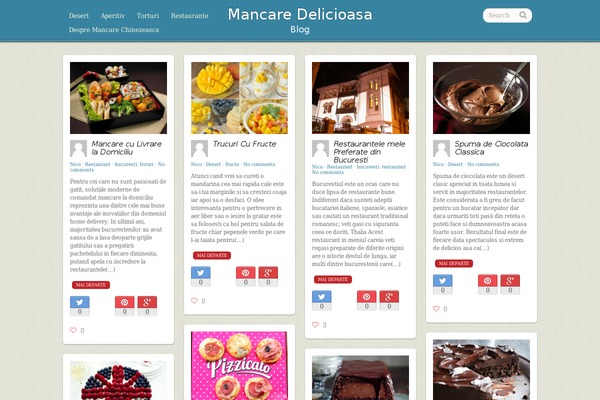Open the Restaurante menu item
The height and width of the screenshot is (400, 600).
(189, 16)
